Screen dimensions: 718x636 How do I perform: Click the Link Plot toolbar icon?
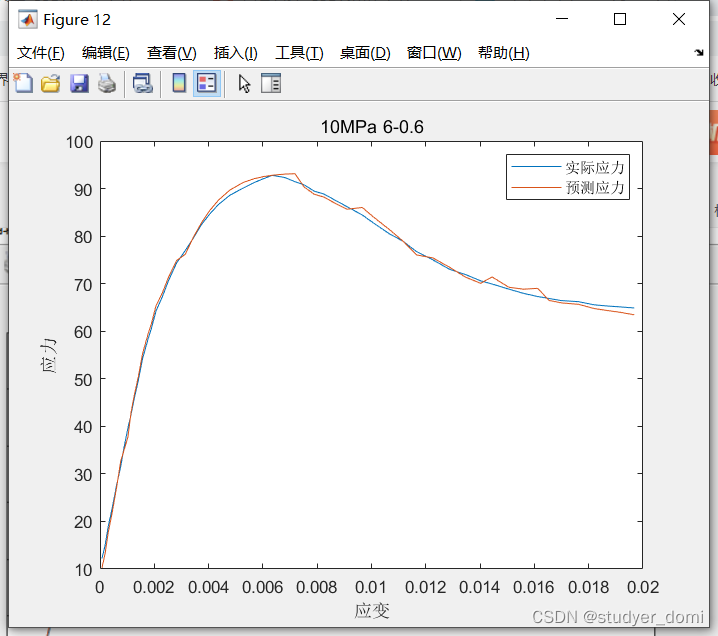tap(142, 84)
